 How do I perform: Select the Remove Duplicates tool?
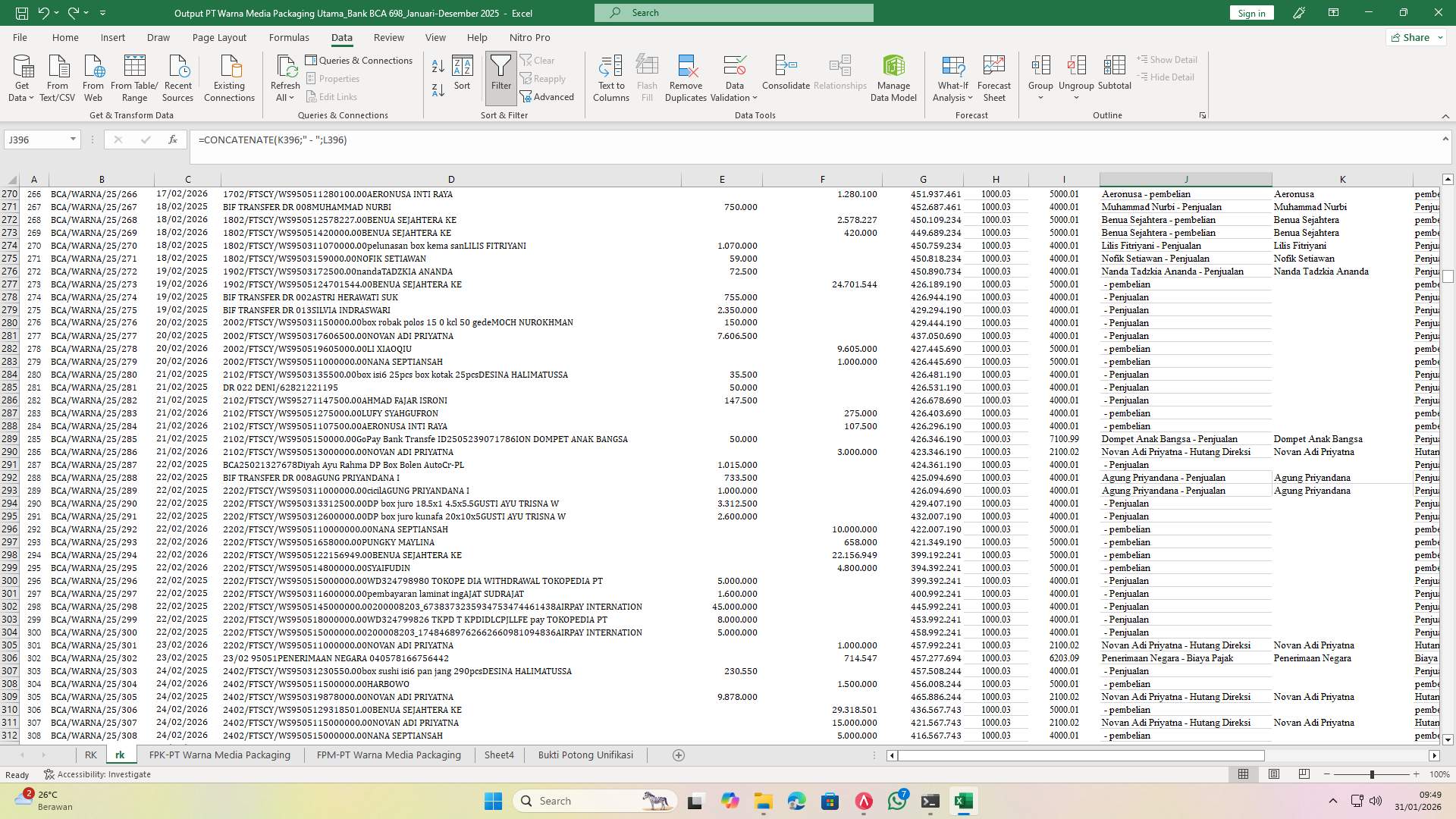(x=686, y=76)
